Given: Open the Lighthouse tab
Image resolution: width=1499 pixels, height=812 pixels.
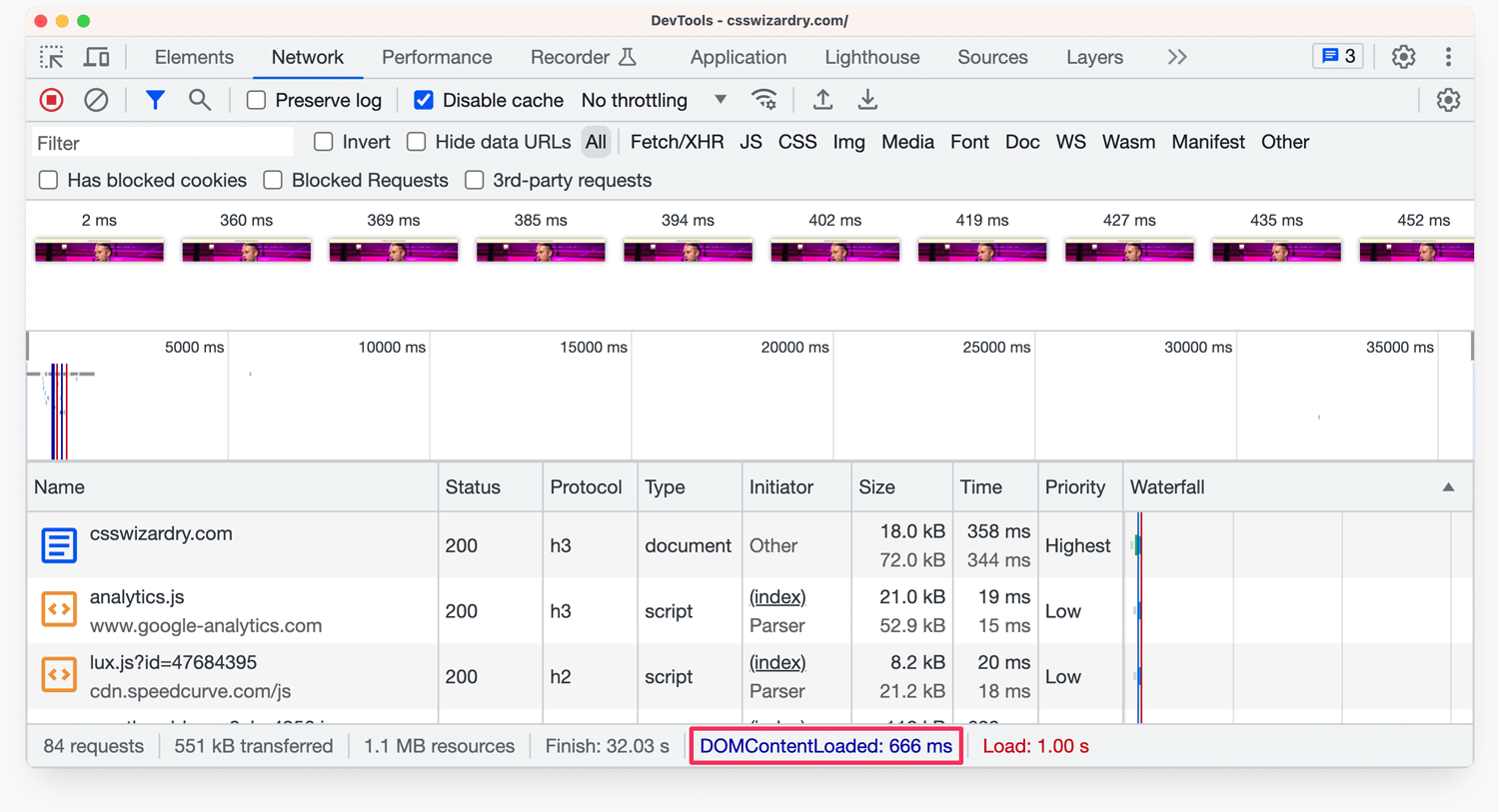Looking at the screenshot, I should [x=872, y=57].
